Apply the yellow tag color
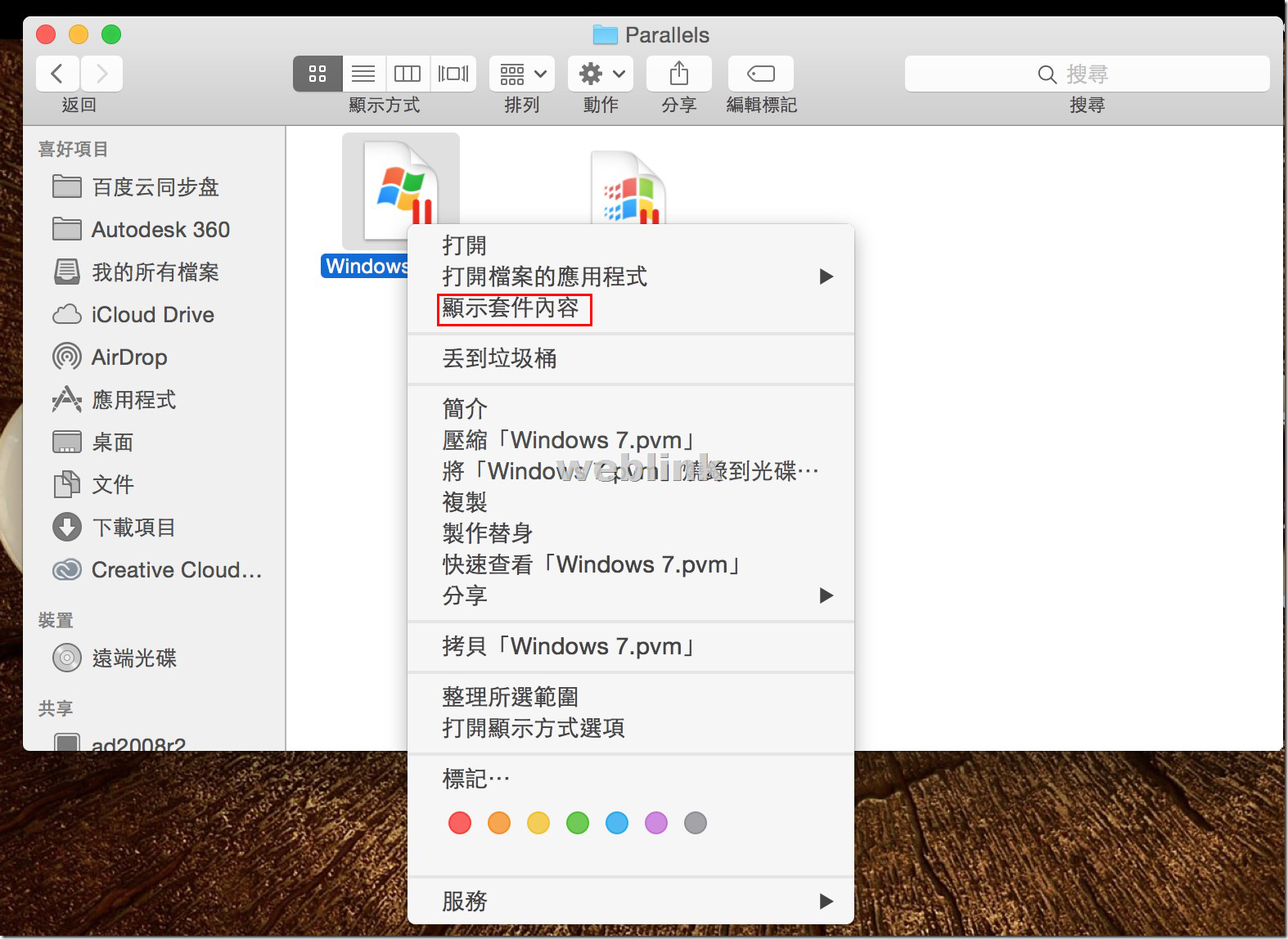Image resolution: width=1288 pixels, height=939 pixels. [x=538, y=823]
